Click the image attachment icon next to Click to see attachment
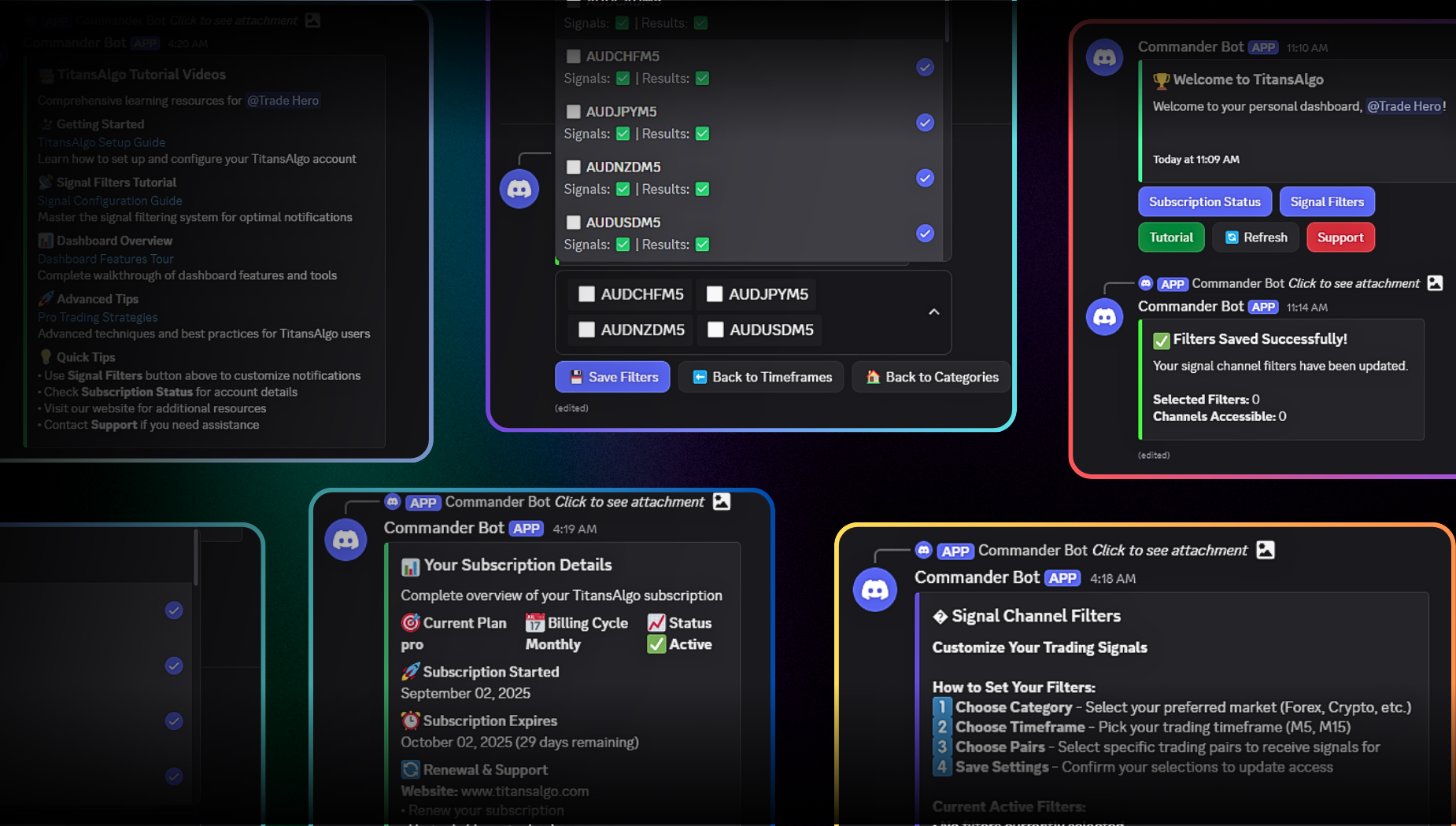The height and width of the screenshot is (826, 1456). click(x=1436, y=283)
